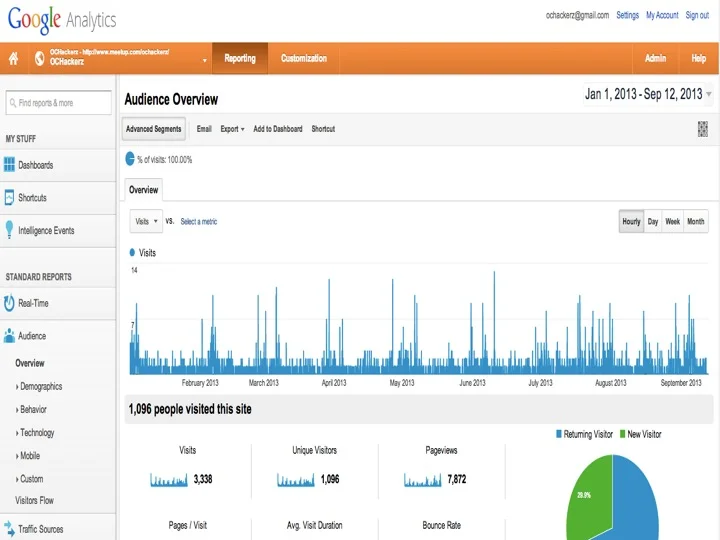Click the Bounce Rate label
Viewport: 720px width, 540px height.
(x=442, y=525)
